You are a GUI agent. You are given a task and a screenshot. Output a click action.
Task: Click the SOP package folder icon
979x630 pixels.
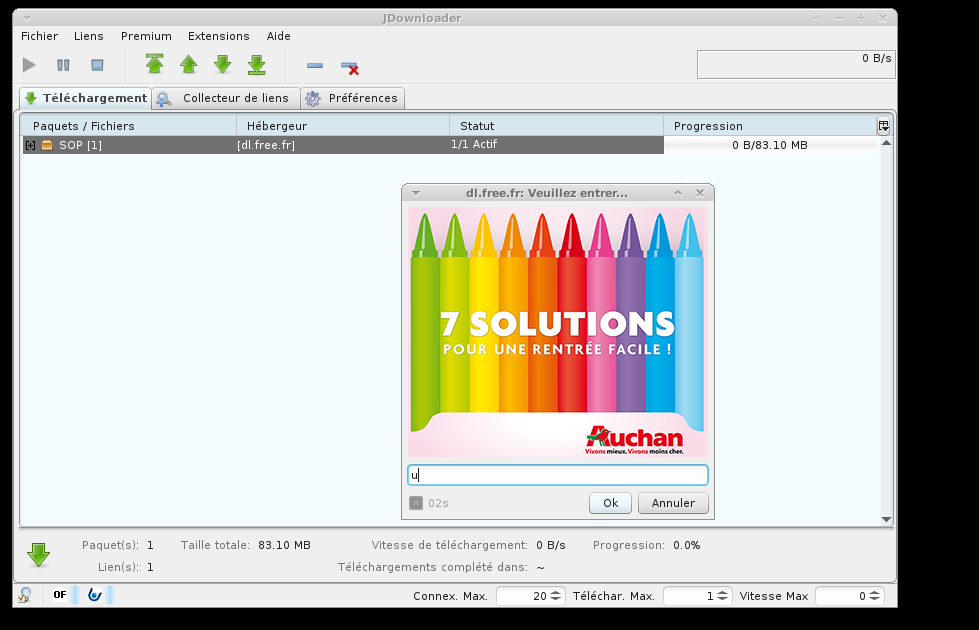click(47, 145)
